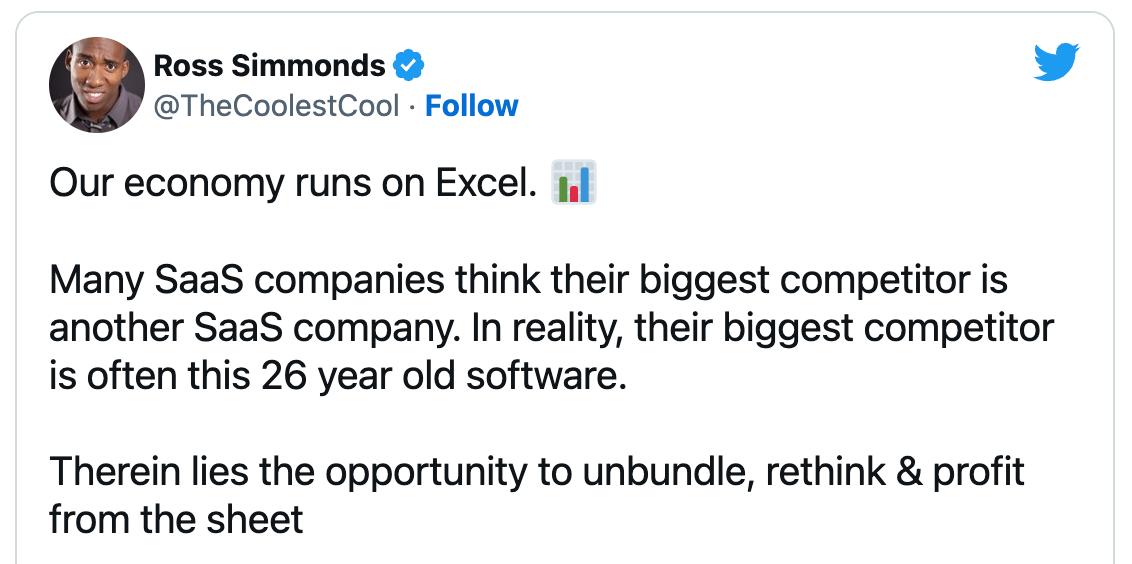Click the word "Excel" in the tweet
Viewport: 1132px width, 564px height.
[x=482, y=183]
